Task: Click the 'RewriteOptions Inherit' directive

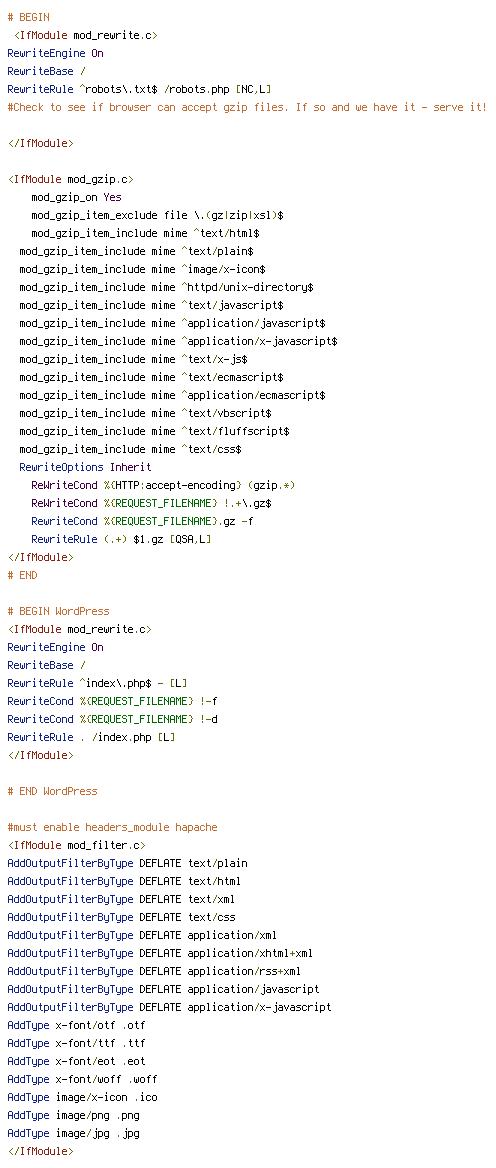Action: [85, 467]
